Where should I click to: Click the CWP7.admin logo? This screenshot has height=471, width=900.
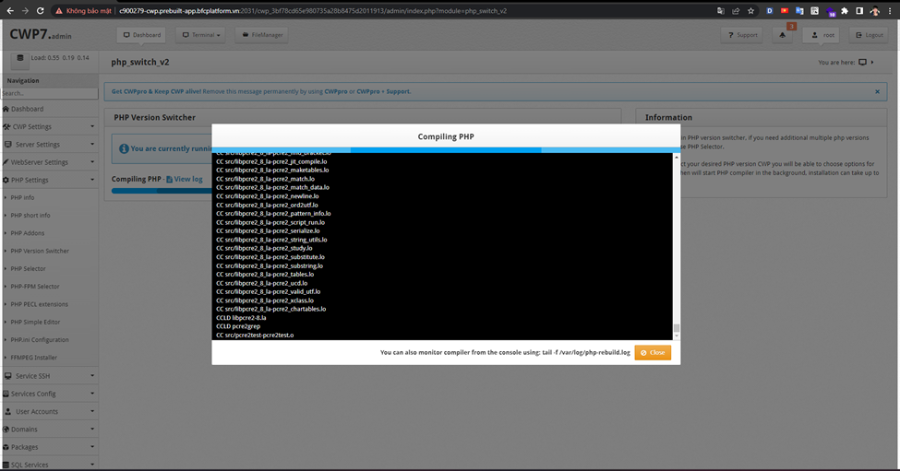pos(40,34)
